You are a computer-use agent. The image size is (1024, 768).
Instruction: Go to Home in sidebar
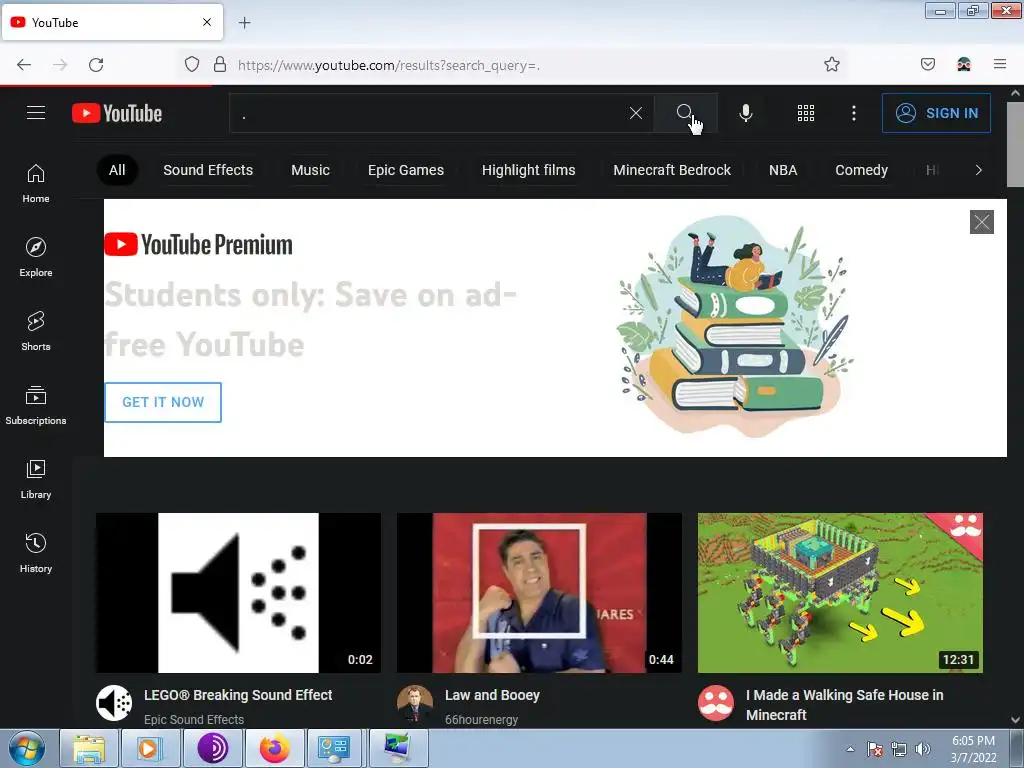coord(36,184)
